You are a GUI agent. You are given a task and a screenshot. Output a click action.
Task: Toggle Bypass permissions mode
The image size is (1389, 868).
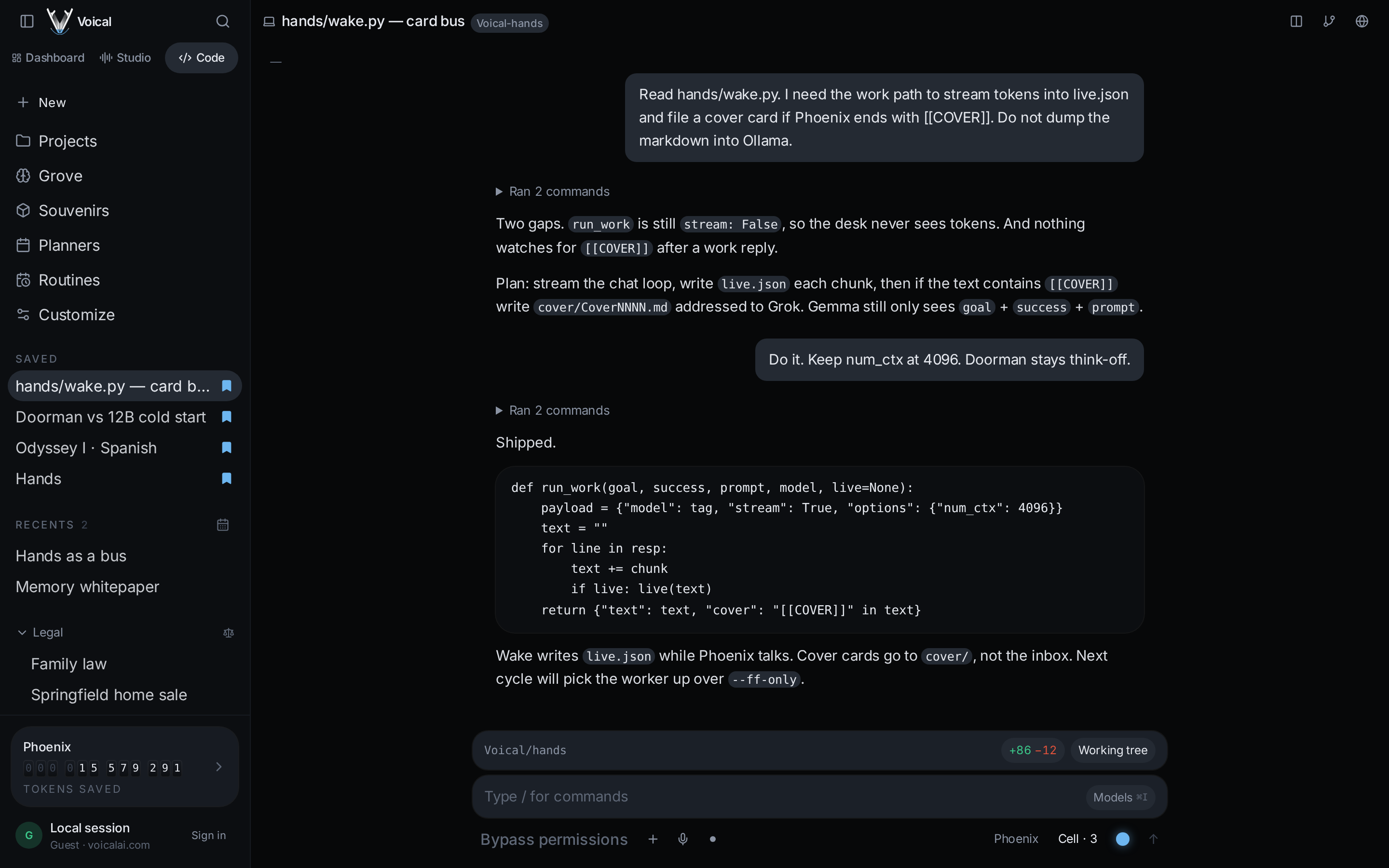coord(554,839)
